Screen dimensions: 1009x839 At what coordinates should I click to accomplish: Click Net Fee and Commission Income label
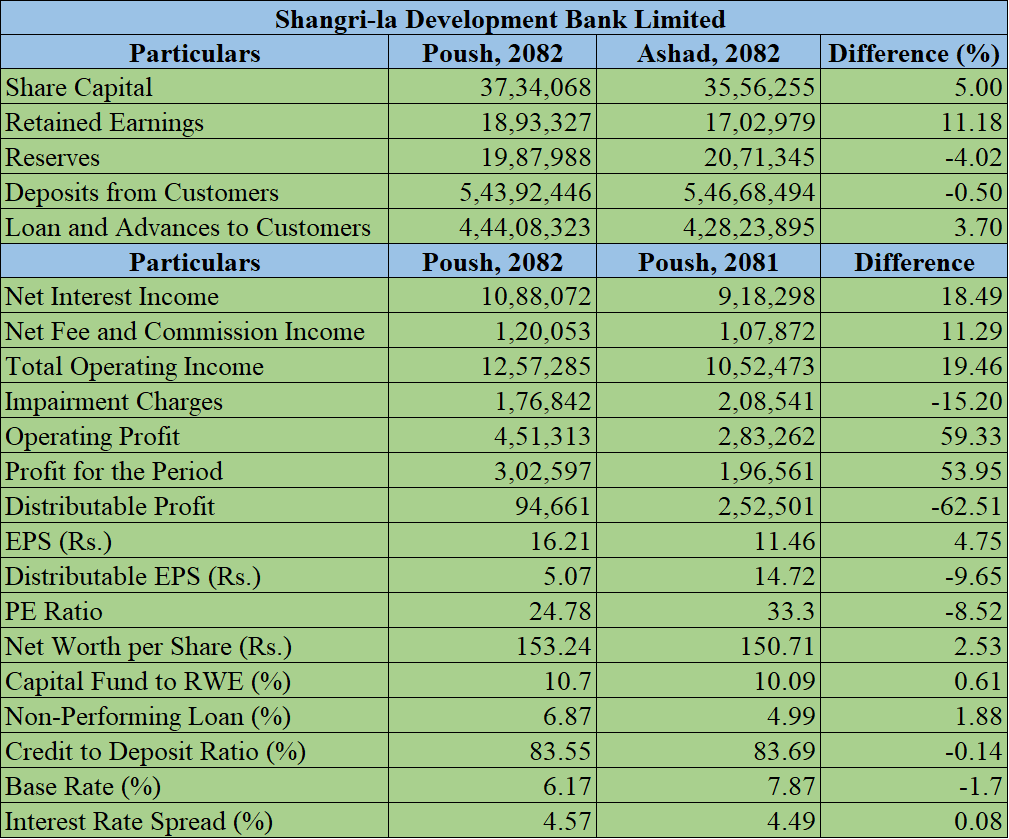185,332
